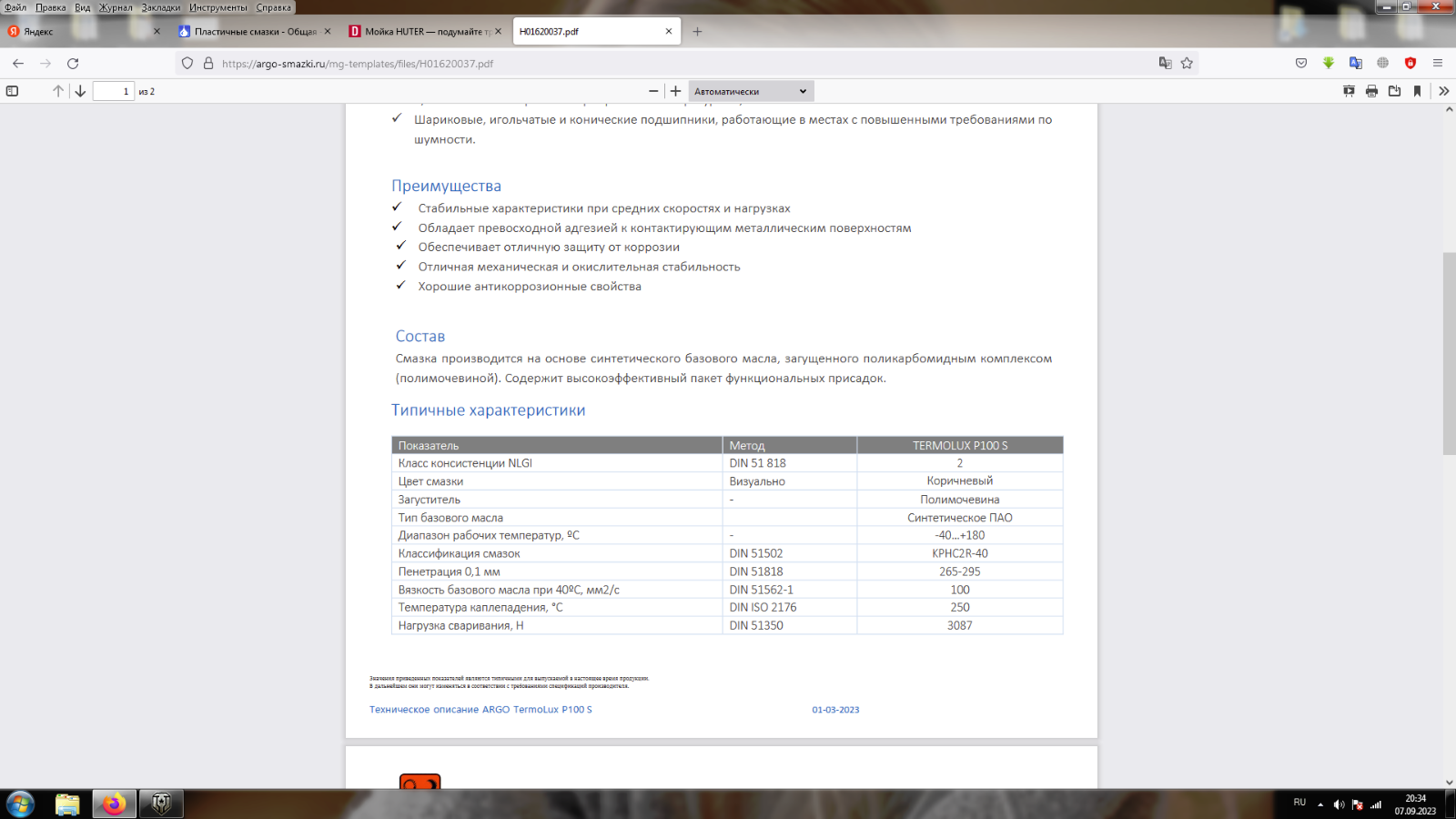Image resolution: width=1456 pixels, height=819 pixels.
Task: Print the PDF document
Action: (1371, 91)
